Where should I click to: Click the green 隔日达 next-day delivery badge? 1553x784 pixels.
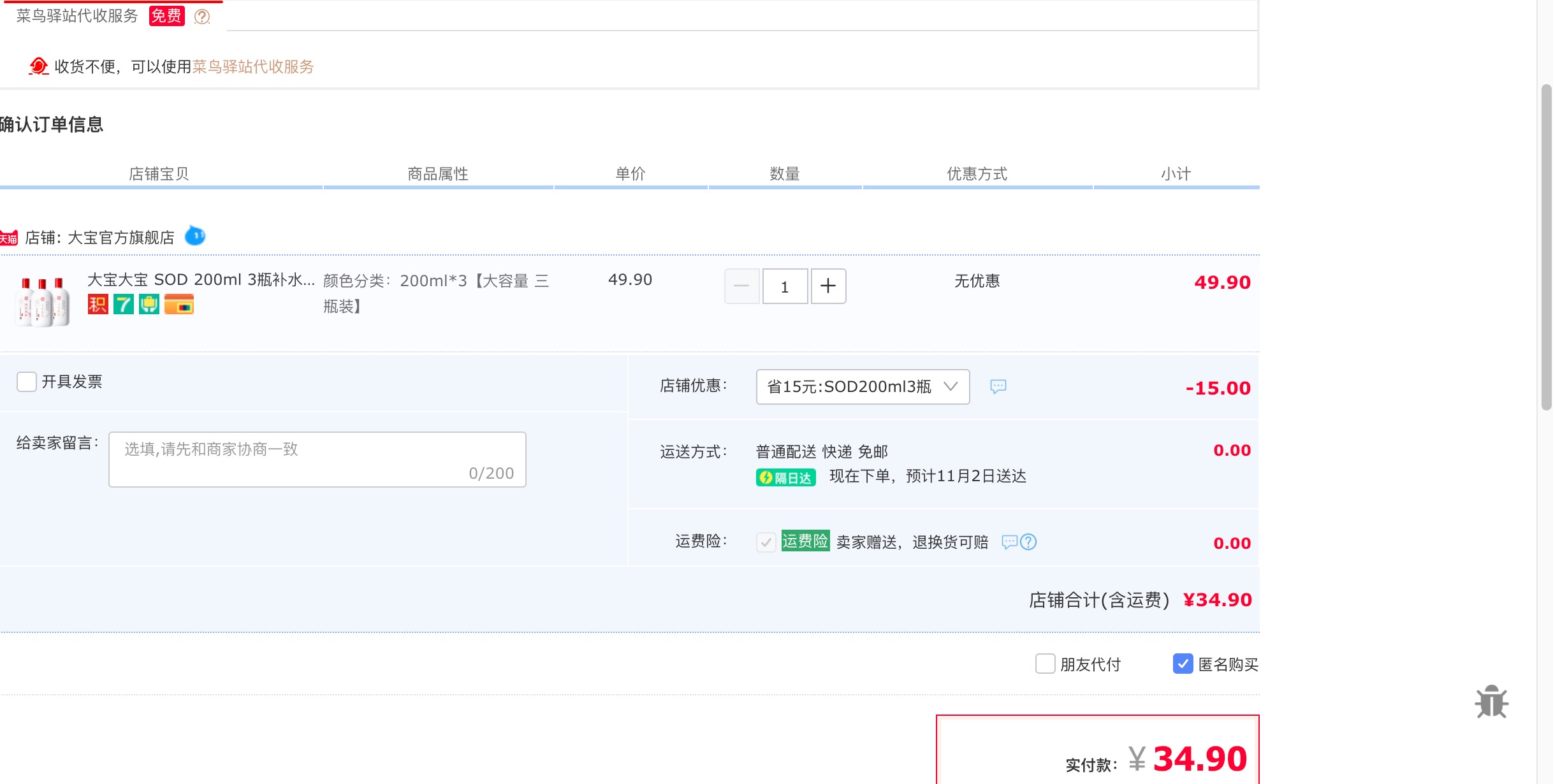(x=785, y=477)
